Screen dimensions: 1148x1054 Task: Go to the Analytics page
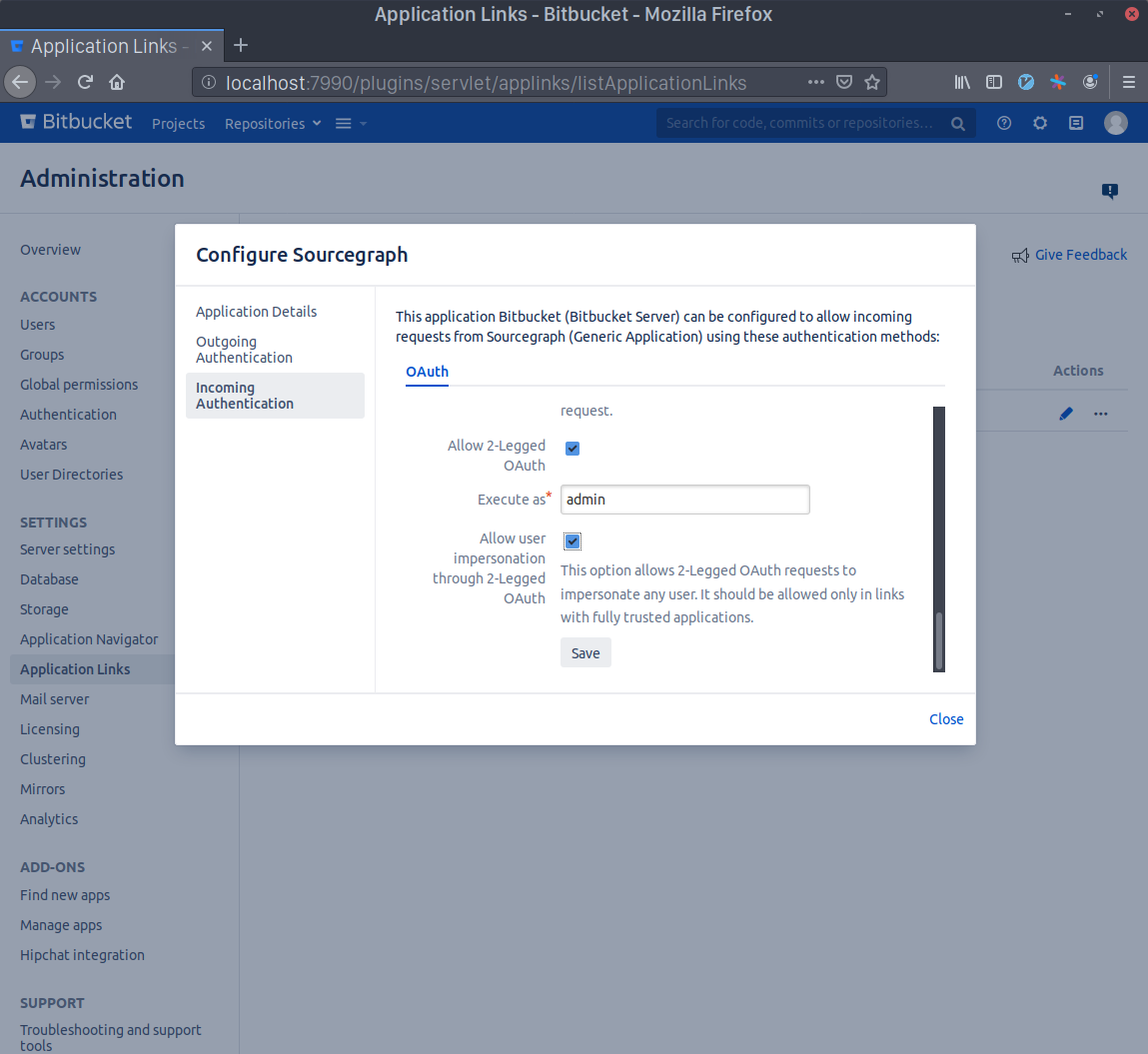coord(49,819)
